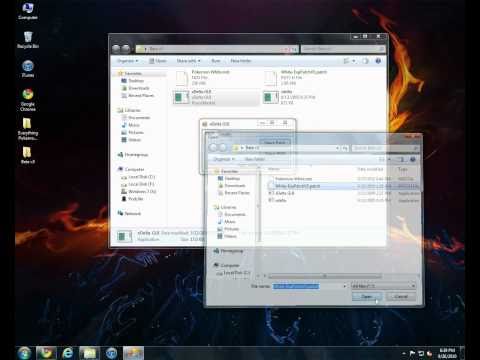Click New folder in the Open dialog

254,159
